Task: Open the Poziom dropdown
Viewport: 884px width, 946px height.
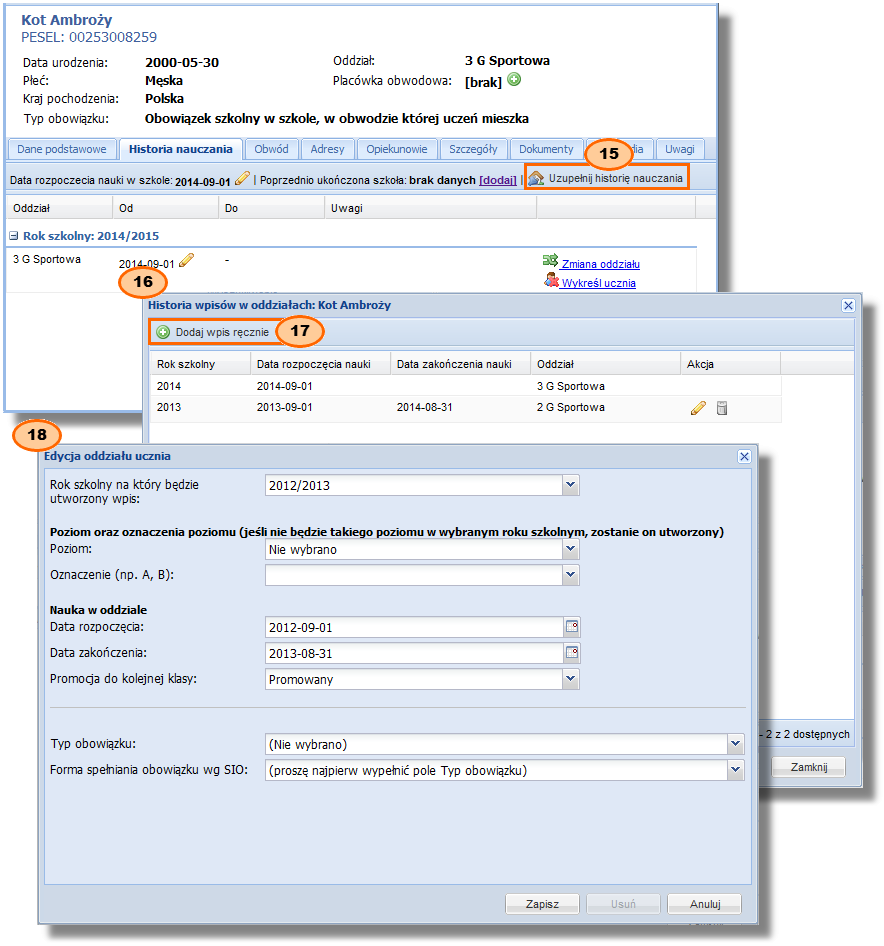Action: 570,549
